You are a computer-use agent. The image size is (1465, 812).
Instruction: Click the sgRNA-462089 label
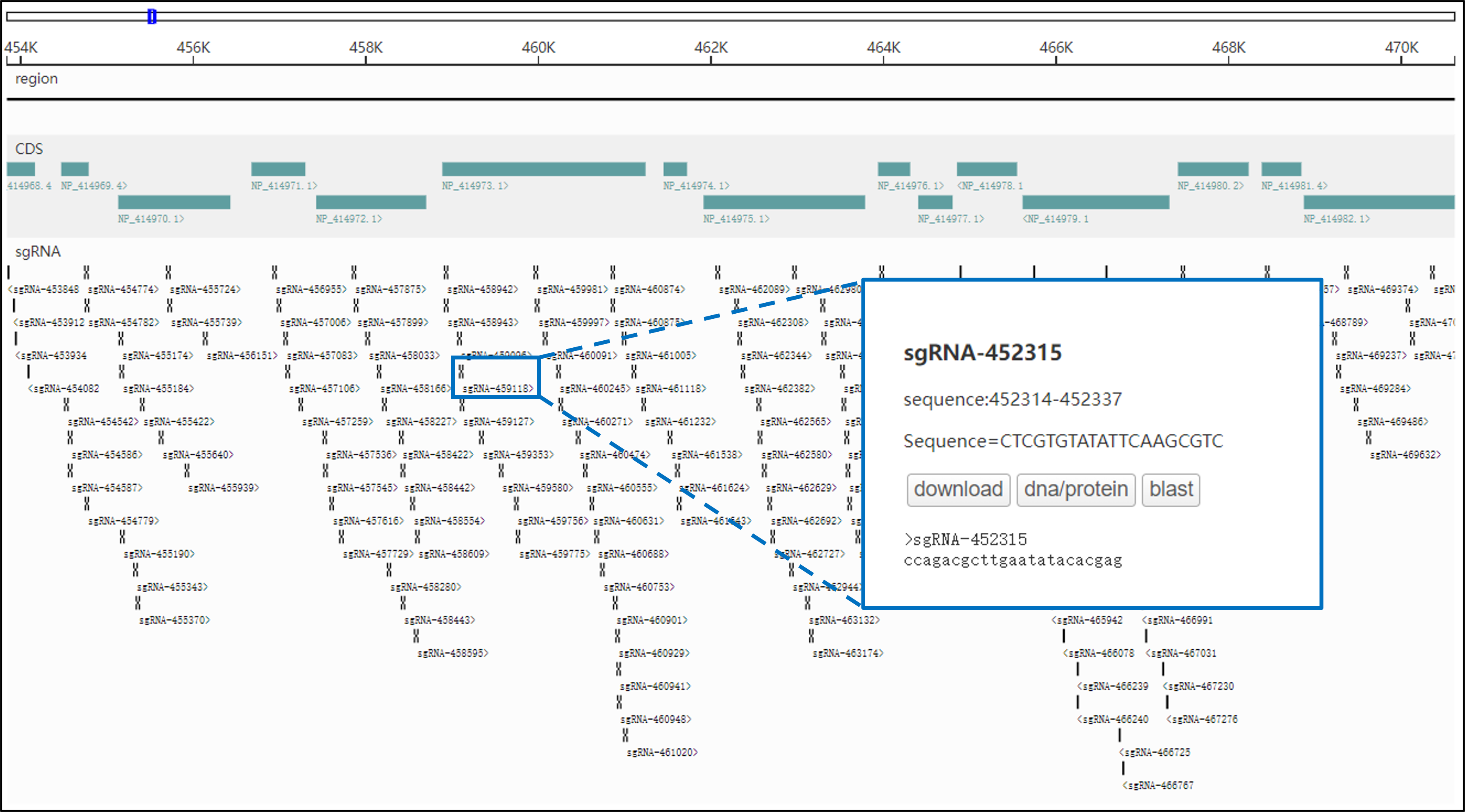[x=754, y=289]
